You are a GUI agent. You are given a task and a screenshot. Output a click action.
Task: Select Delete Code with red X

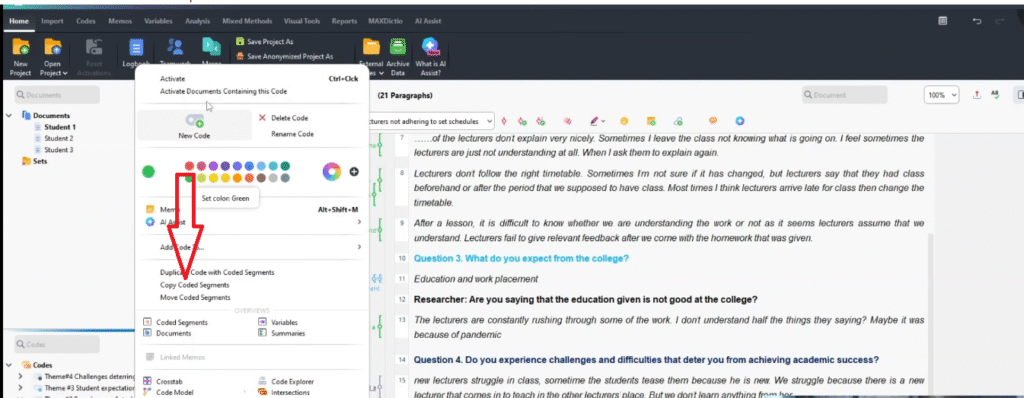click(x=283, y=118)
